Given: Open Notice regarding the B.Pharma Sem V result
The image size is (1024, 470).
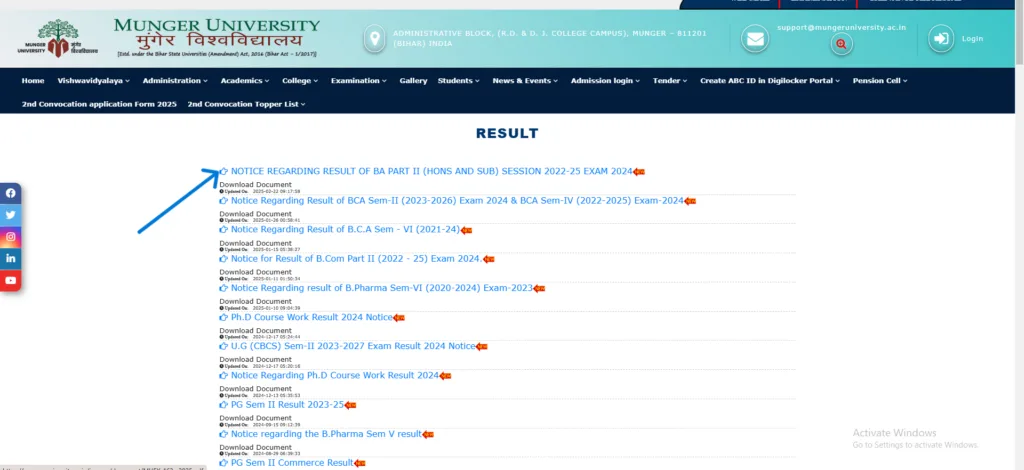Looking at the screenshot, I should (x=326, y=433).
